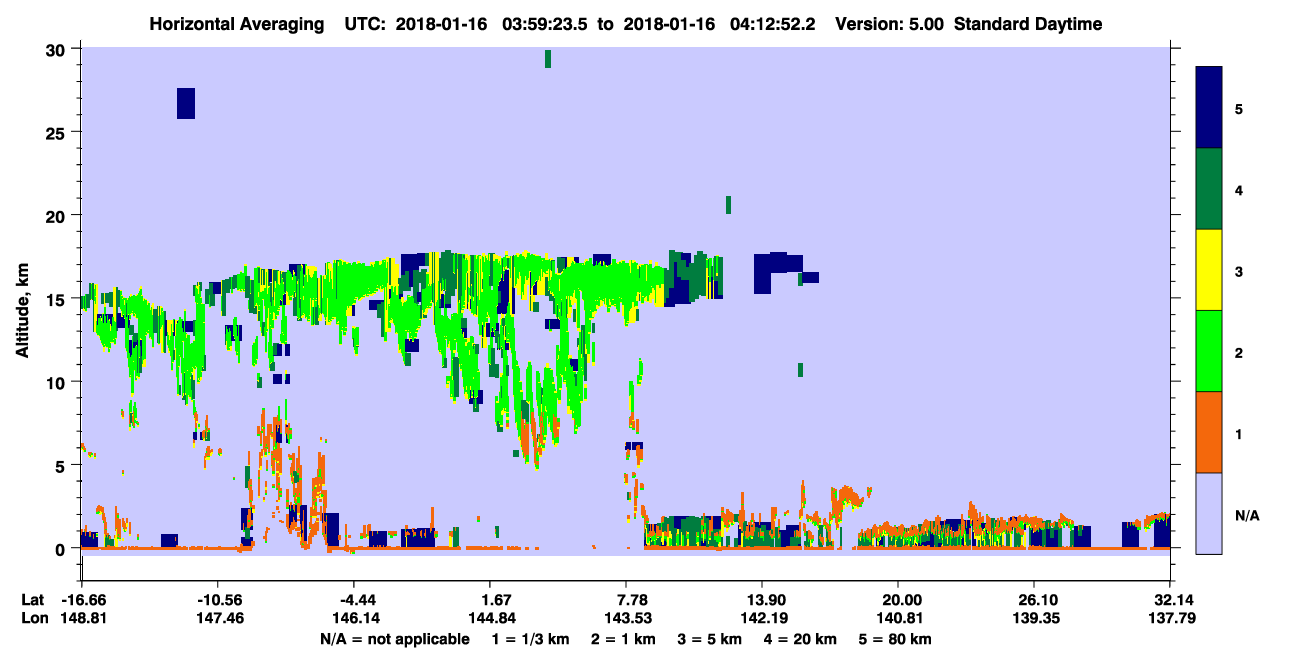Screen dimensions: 1300x667
Task: Click legend text 'N/A = not applicable'
Action: tap(395, 639)
